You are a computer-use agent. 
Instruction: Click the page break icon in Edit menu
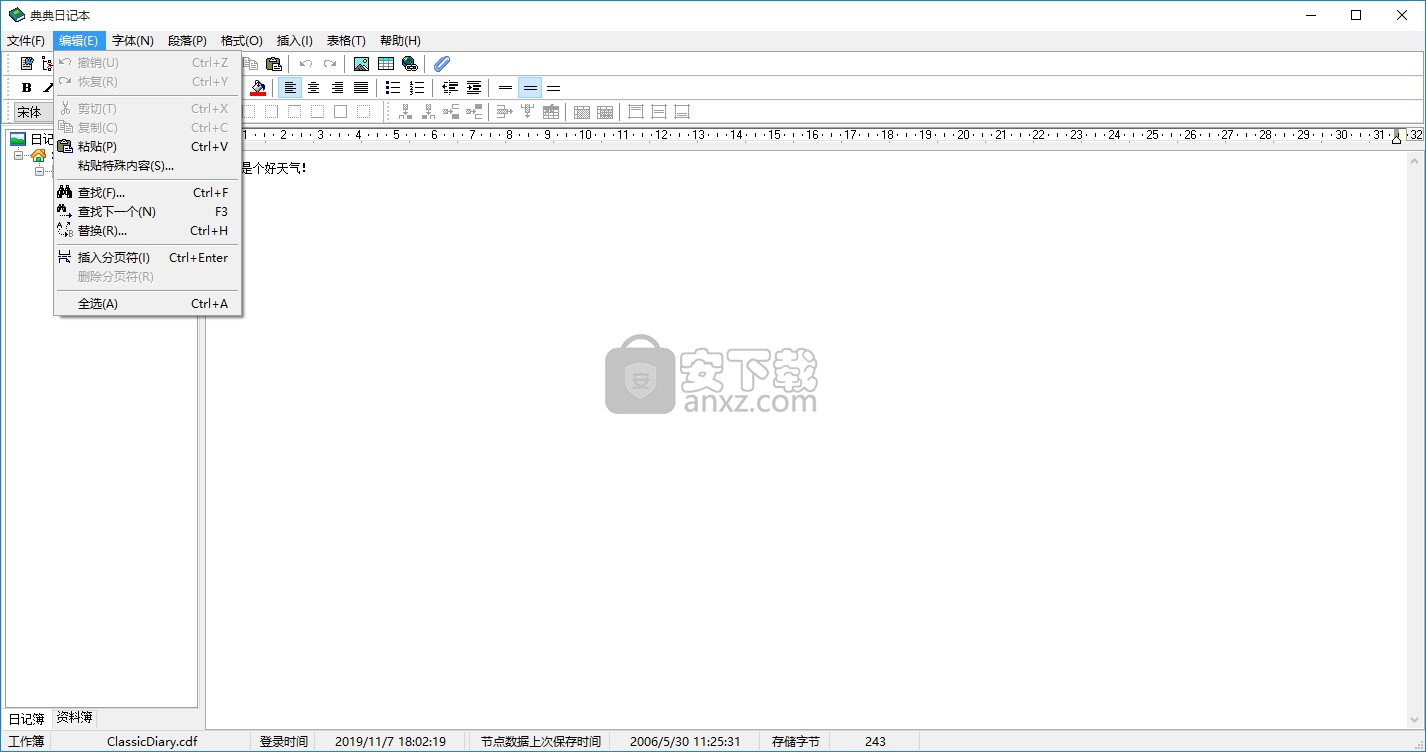tap(65, 257)
